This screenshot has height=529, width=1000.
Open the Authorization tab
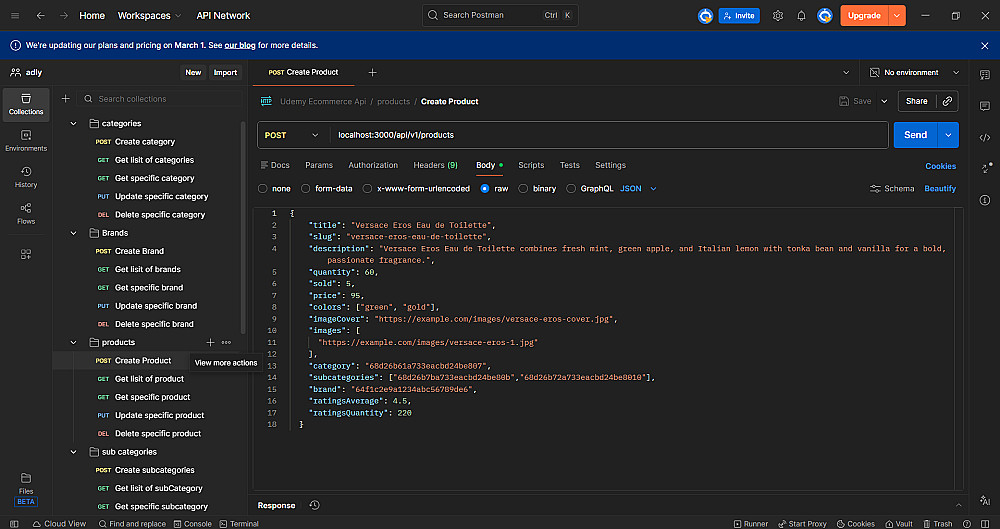pyautogui.click(x=373, y=165)
